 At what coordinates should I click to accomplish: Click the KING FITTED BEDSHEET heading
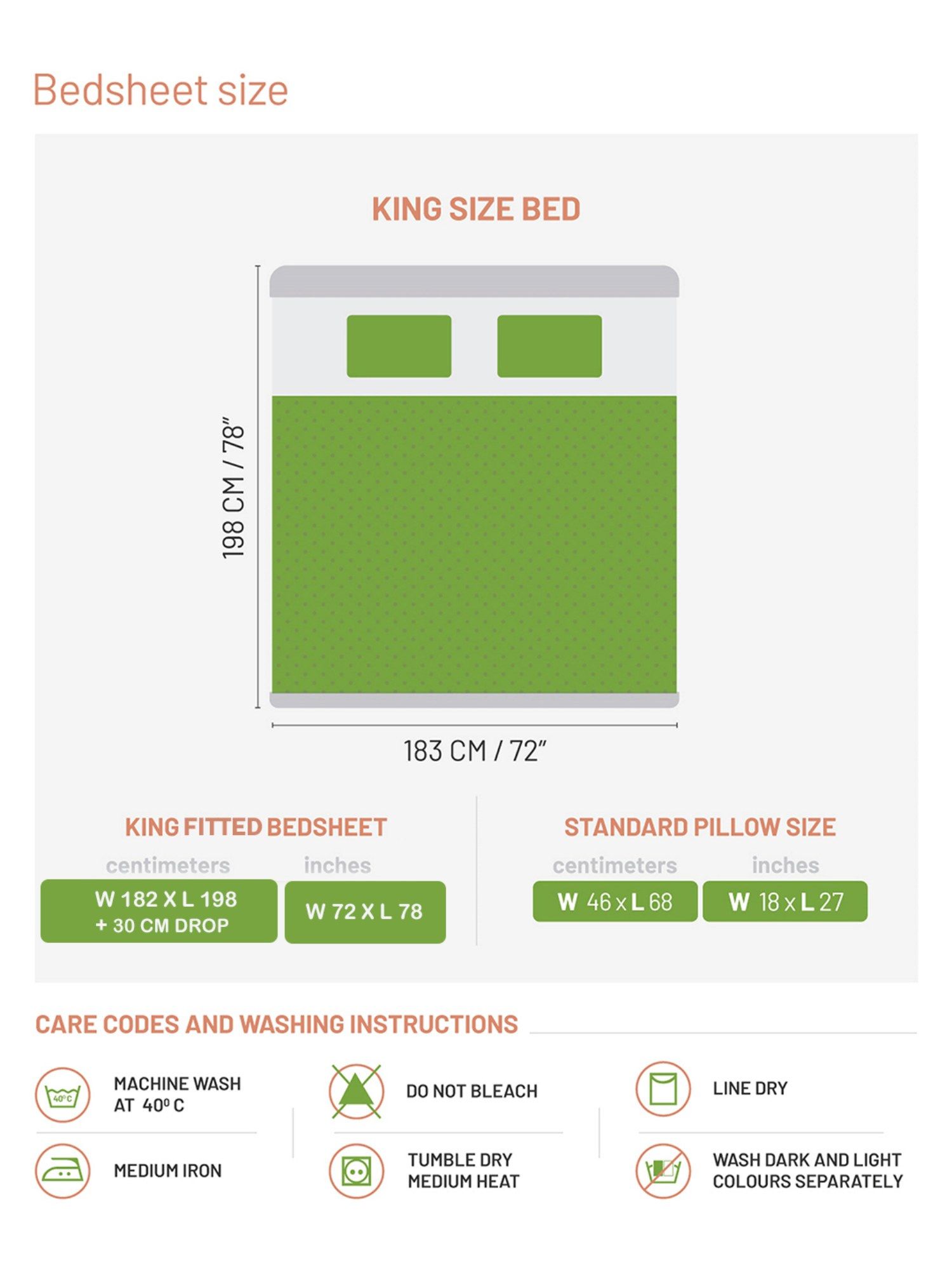click(256, 827)
